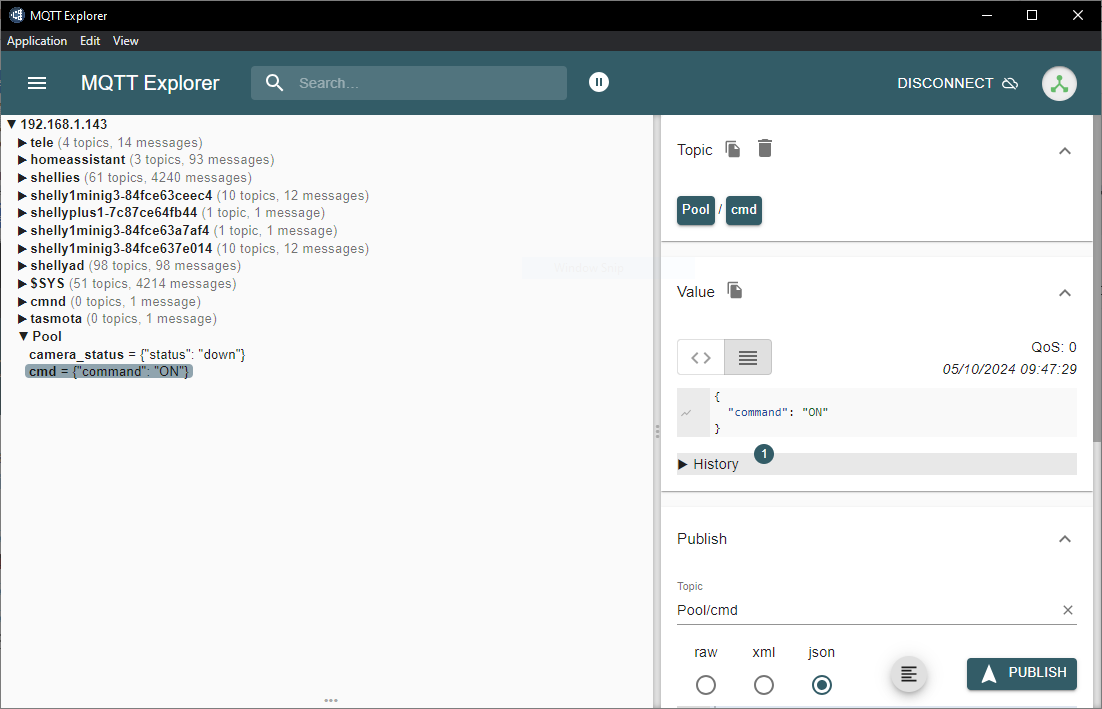Expand the shellies topic node
Viewport: 1102px width, 709px height.
22,178
